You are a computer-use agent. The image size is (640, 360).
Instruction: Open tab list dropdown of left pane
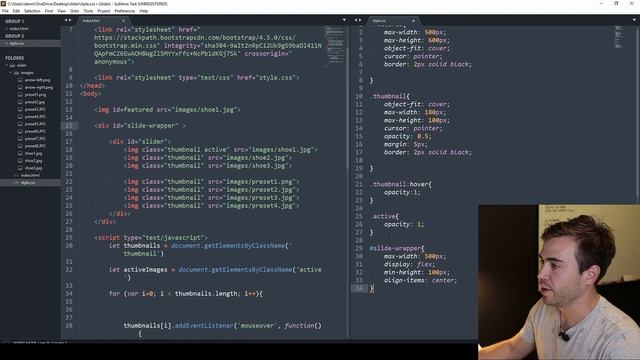344,20
